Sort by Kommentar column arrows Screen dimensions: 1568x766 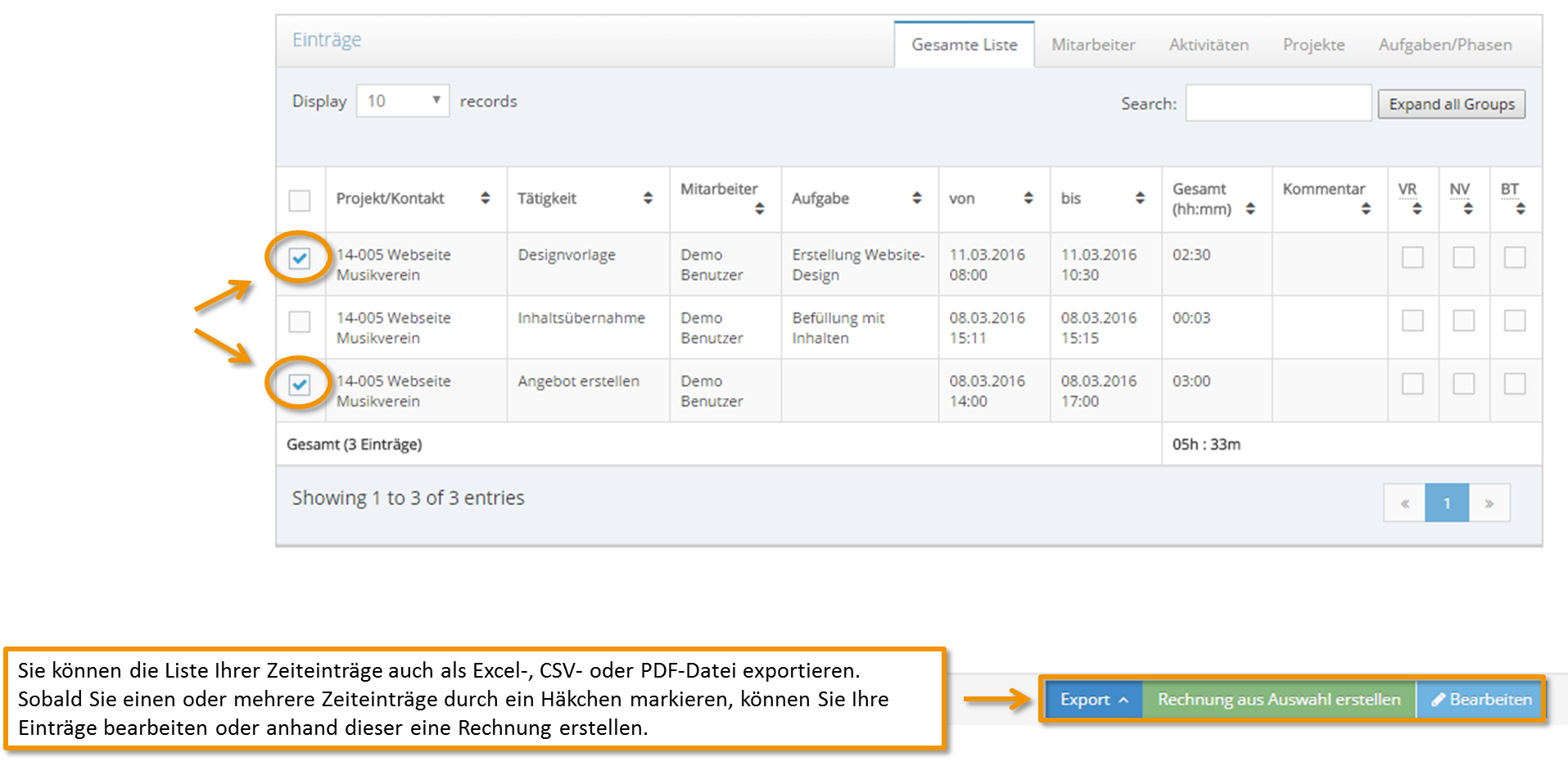coord(1365,209)
